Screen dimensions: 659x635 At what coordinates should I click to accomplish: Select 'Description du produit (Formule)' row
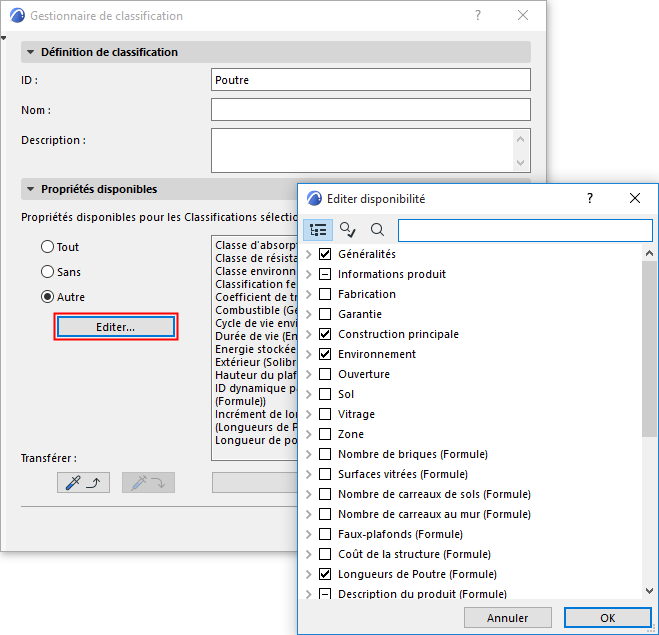click(422, 594)
